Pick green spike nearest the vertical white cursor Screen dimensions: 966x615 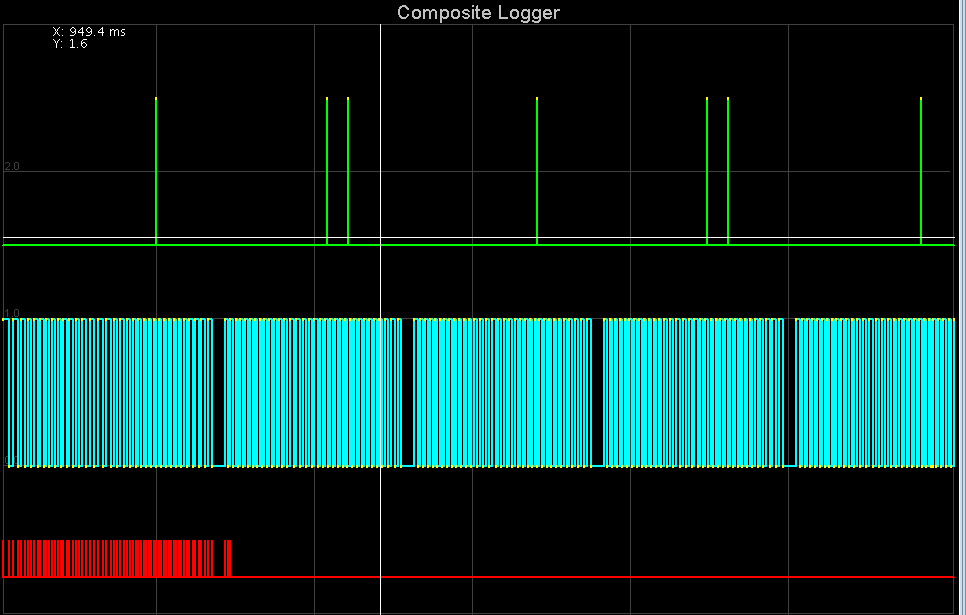(x=348, y=171)
